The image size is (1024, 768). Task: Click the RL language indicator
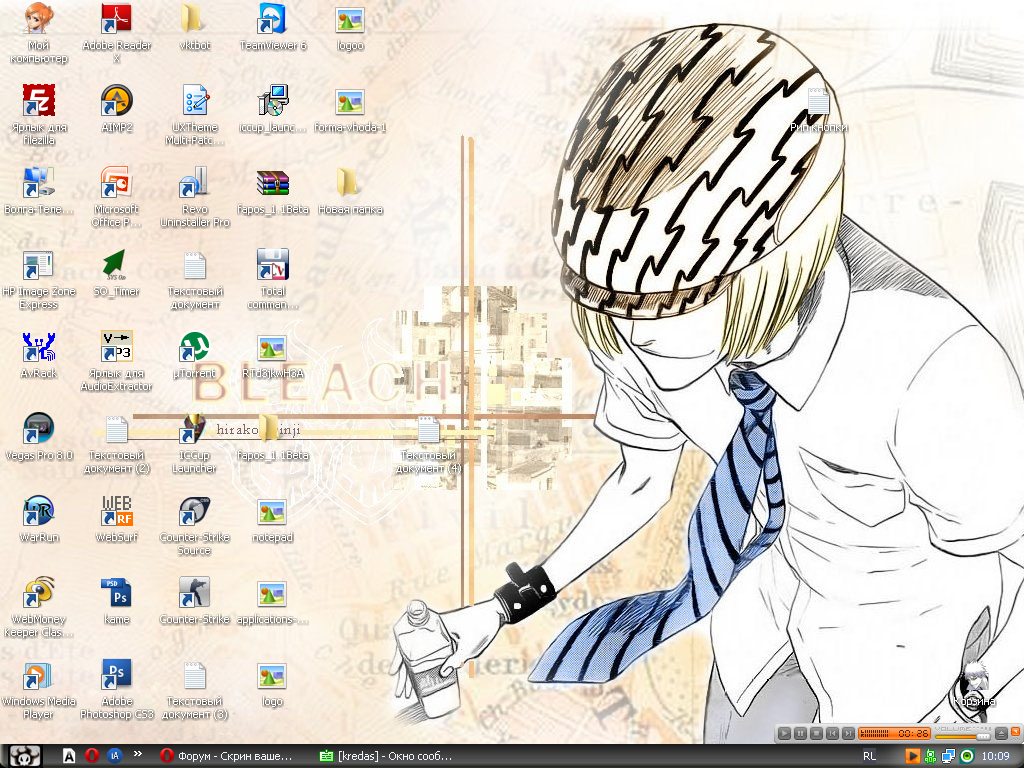(869, 756)
